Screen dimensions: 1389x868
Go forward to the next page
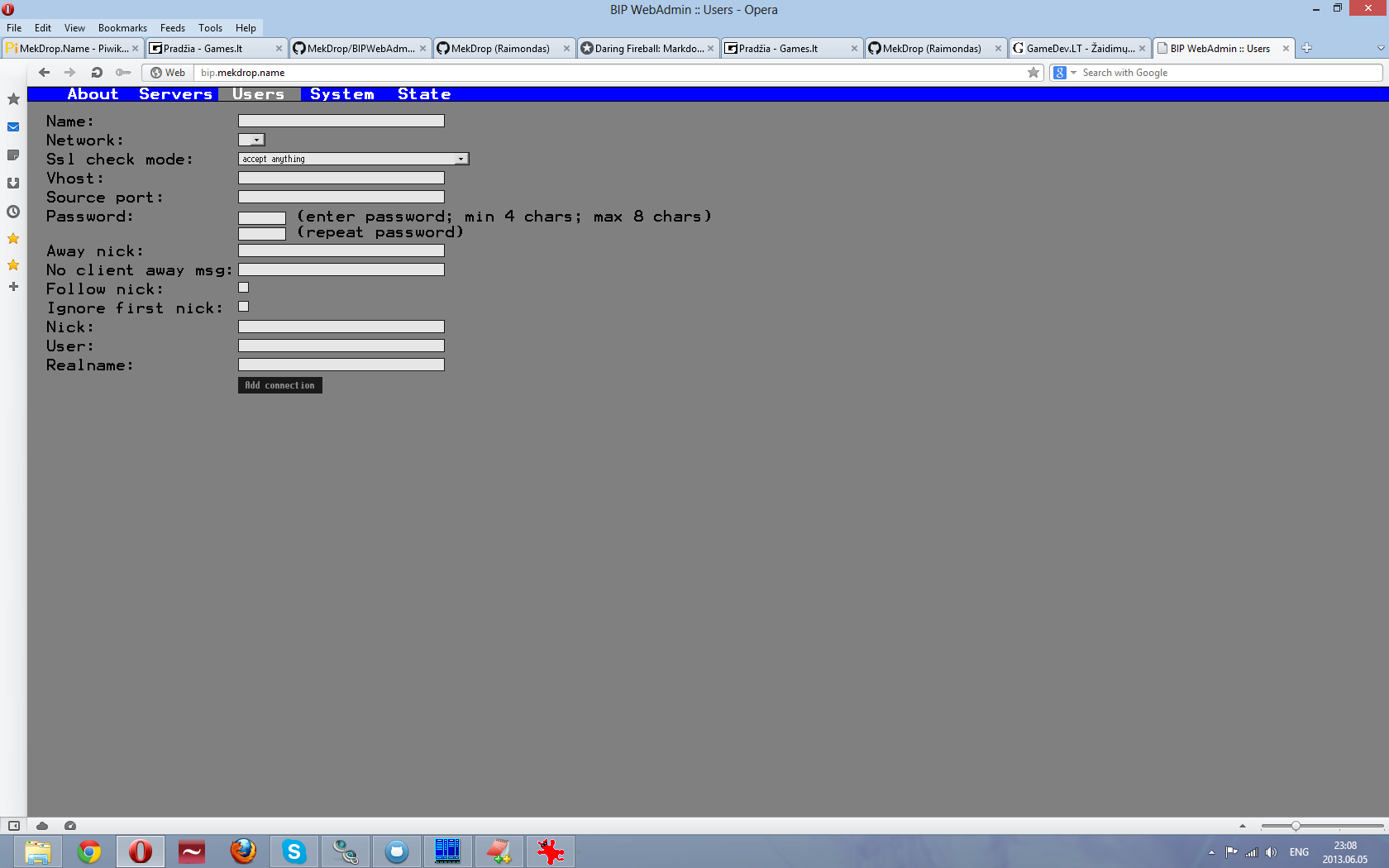tap(70, 73)
